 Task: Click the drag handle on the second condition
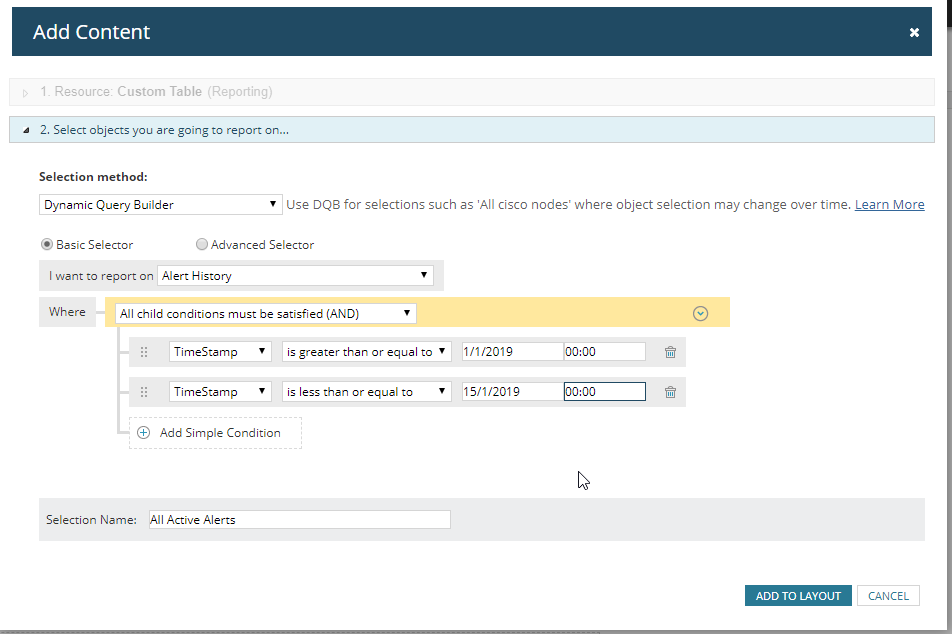(144, 391)
